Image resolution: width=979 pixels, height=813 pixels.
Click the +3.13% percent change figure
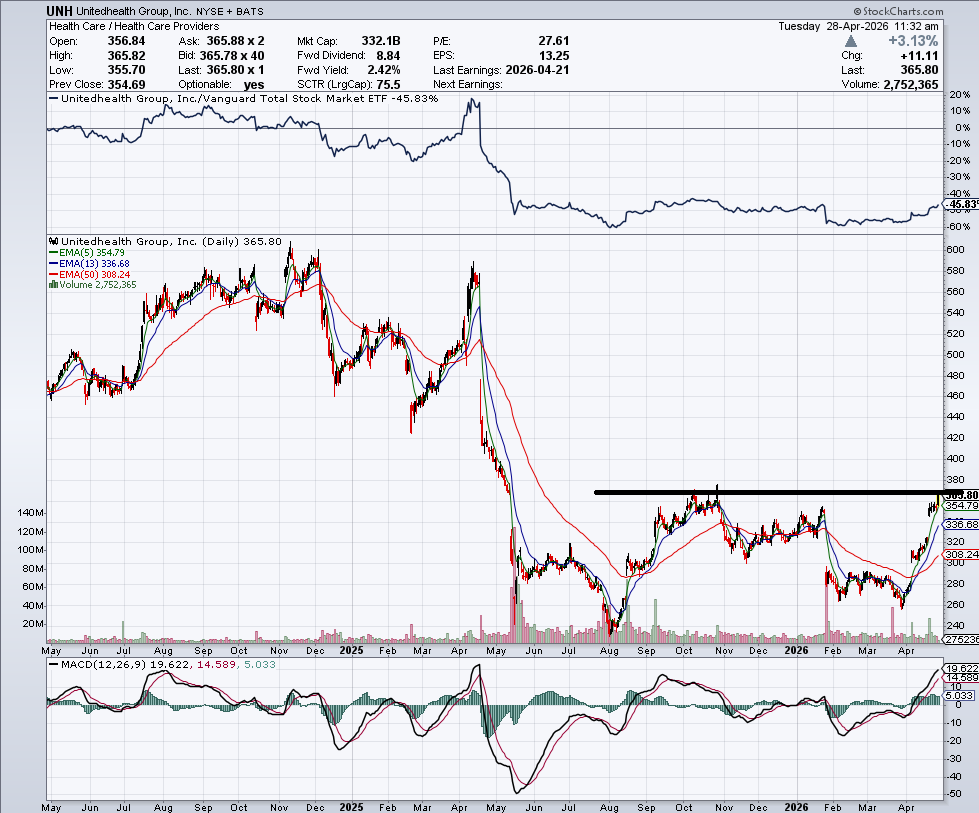click(913, 41)
